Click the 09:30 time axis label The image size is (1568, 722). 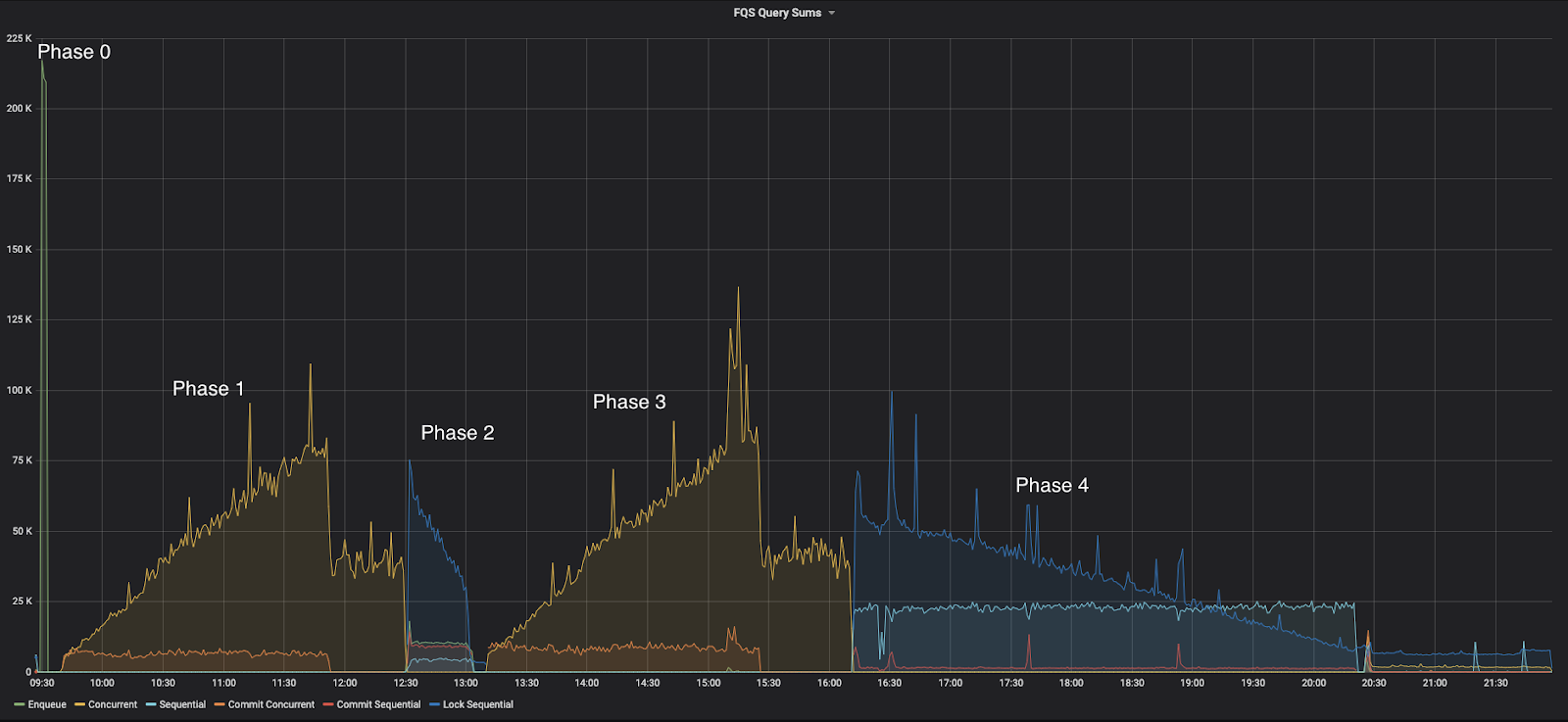(42, 683)
